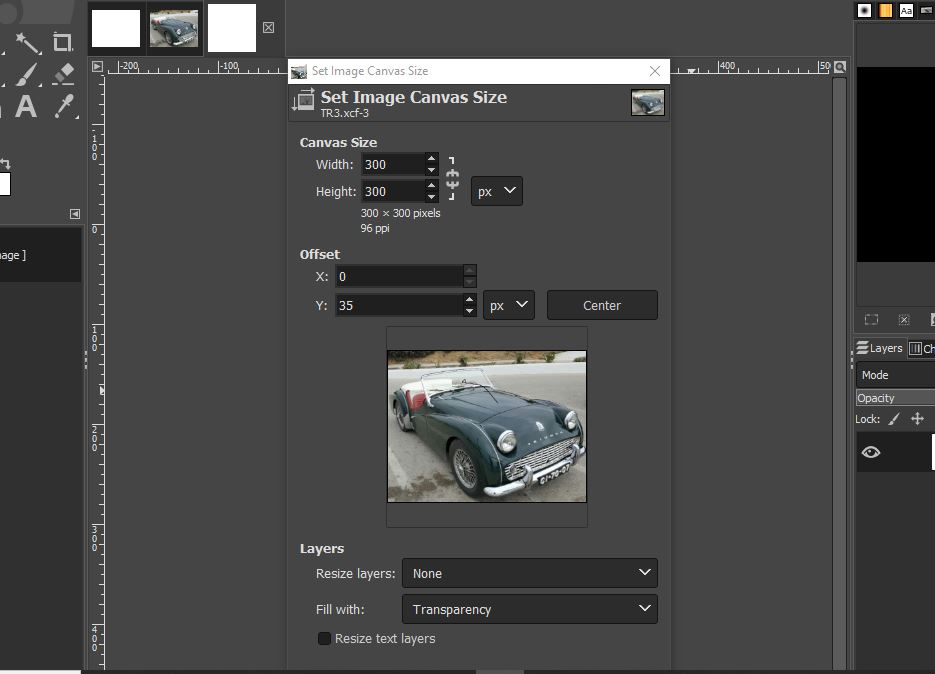
Task: Select the Text tool letter A
Action: tap(26, 107)
